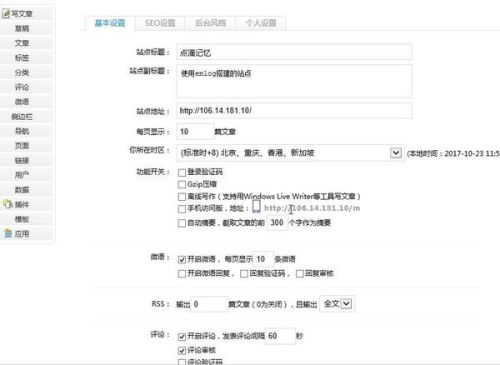500x365 pixels.
Task: Click the 站点地址 URL field
Action: click(x=294, y=111)
